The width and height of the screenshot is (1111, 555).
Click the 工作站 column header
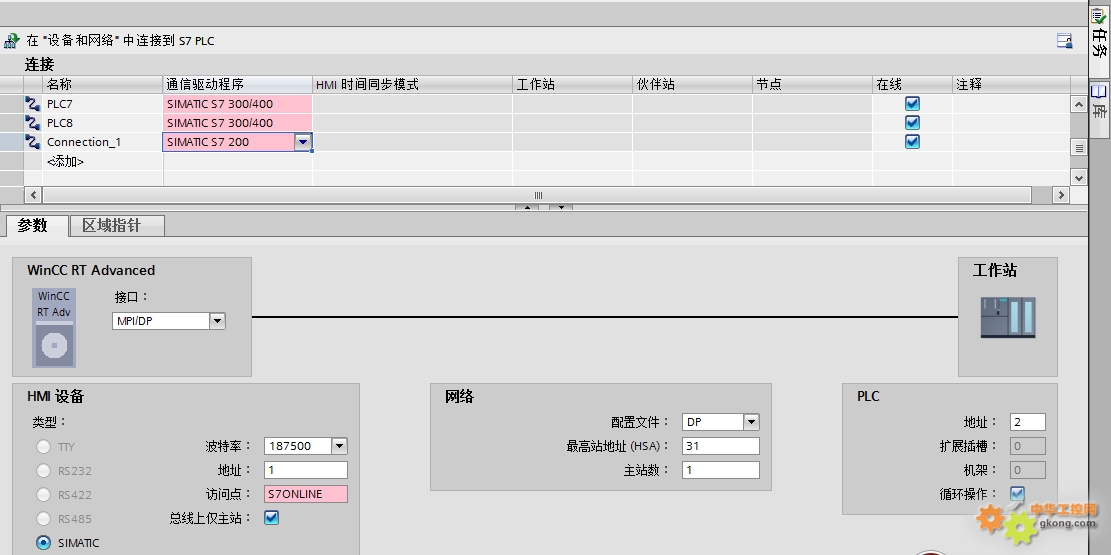573,84
